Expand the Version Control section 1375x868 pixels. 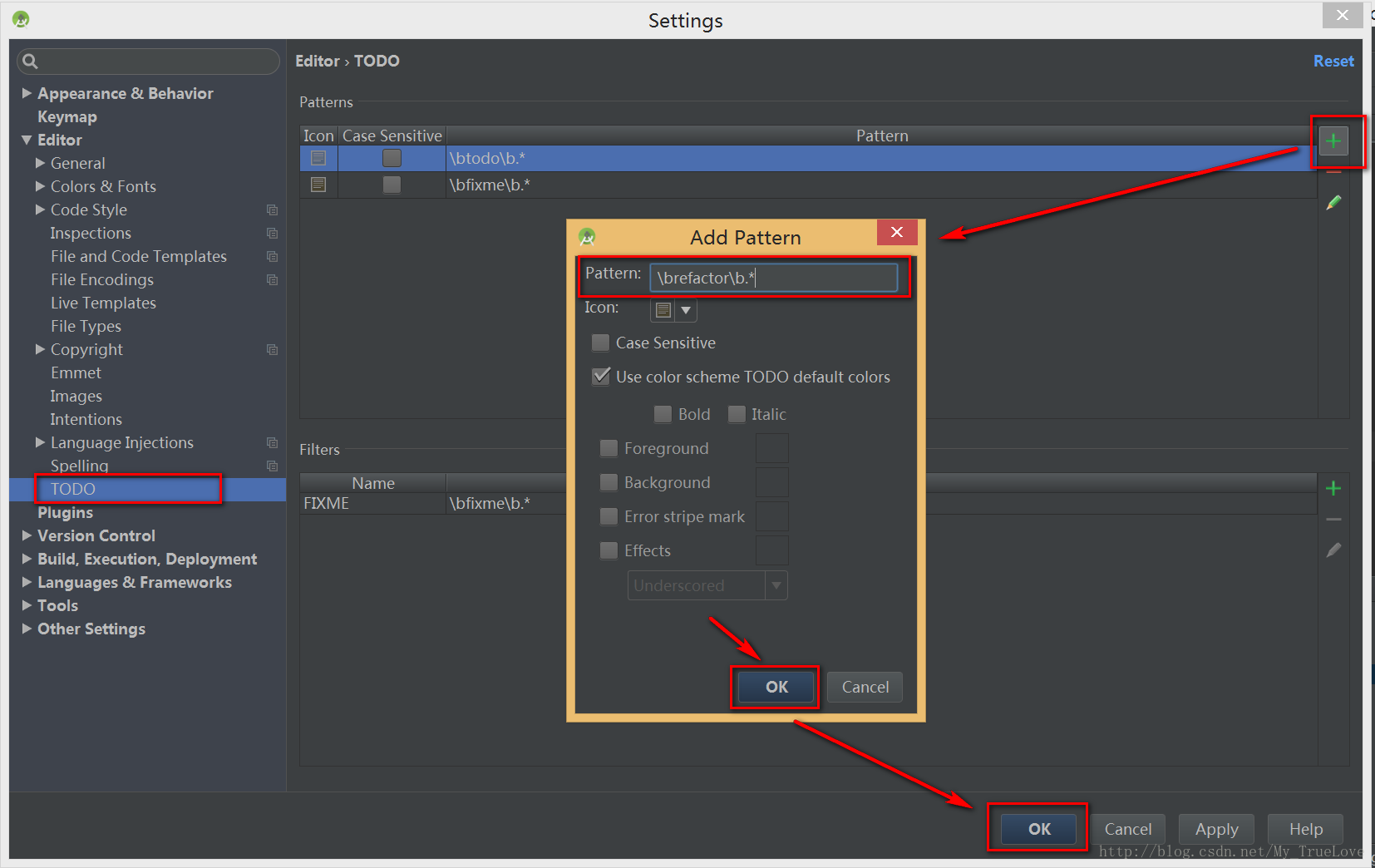pyautogui.click(x=27, y=535)
